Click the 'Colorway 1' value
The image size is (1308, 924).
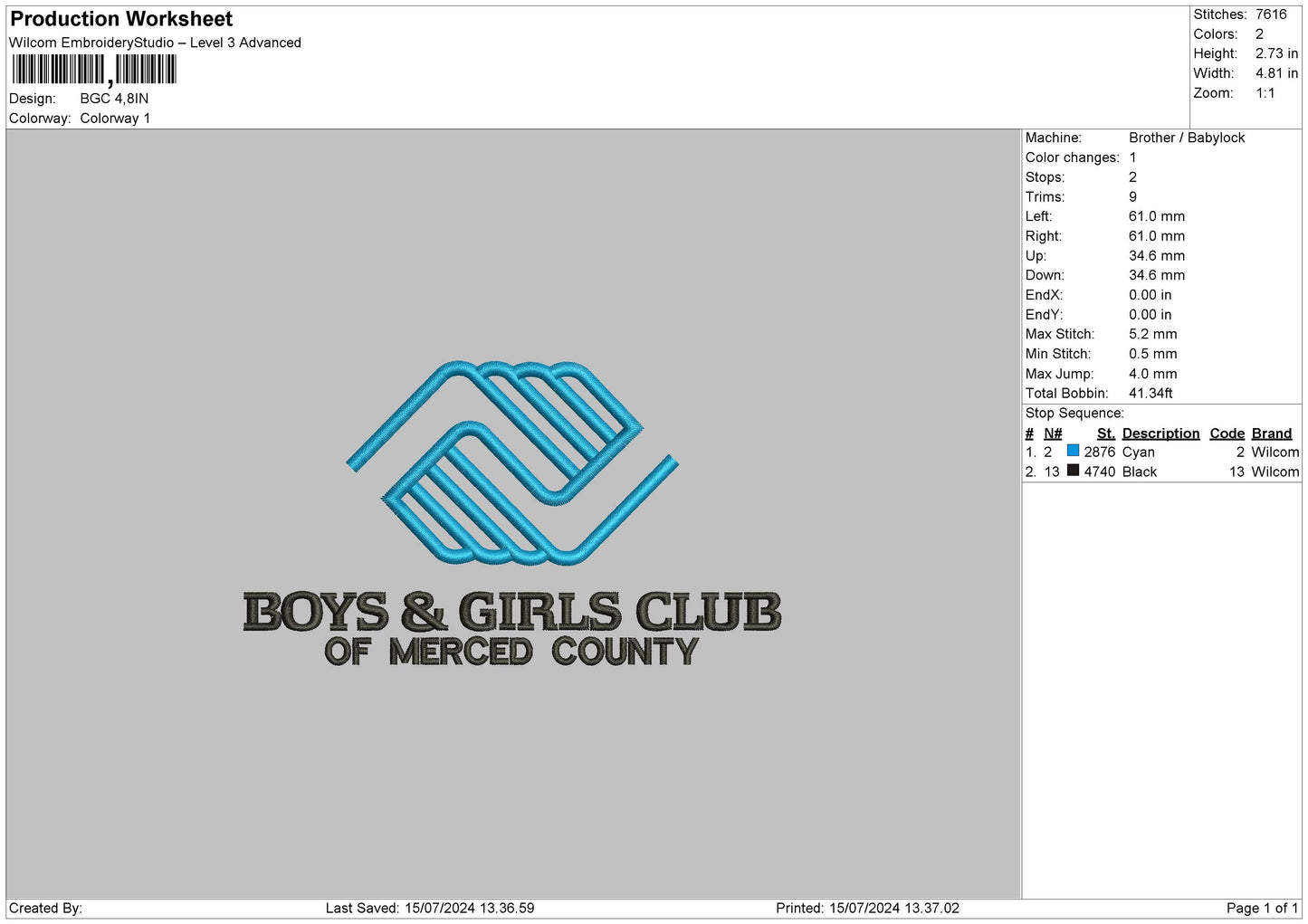(115, 119)
